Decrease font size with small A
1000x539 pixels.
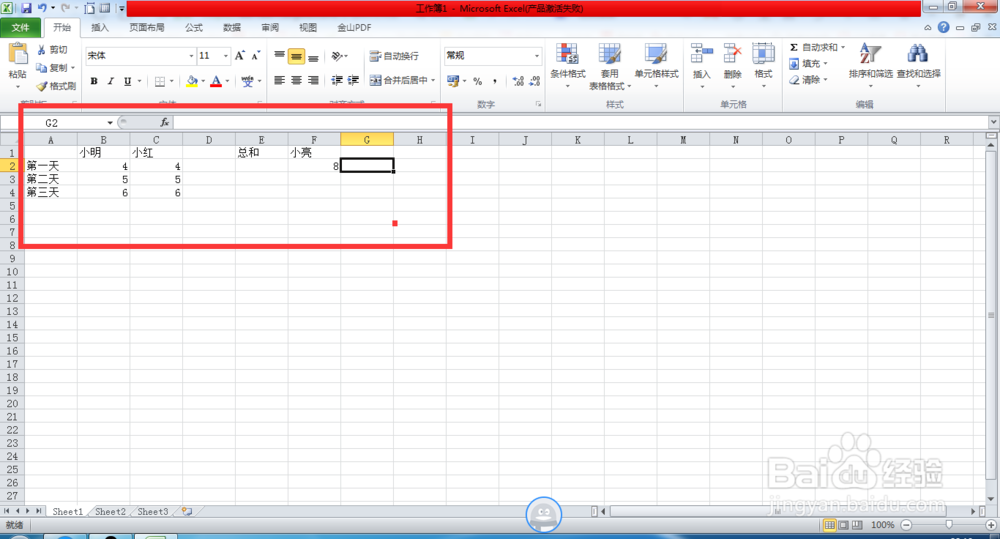[255, 55]
